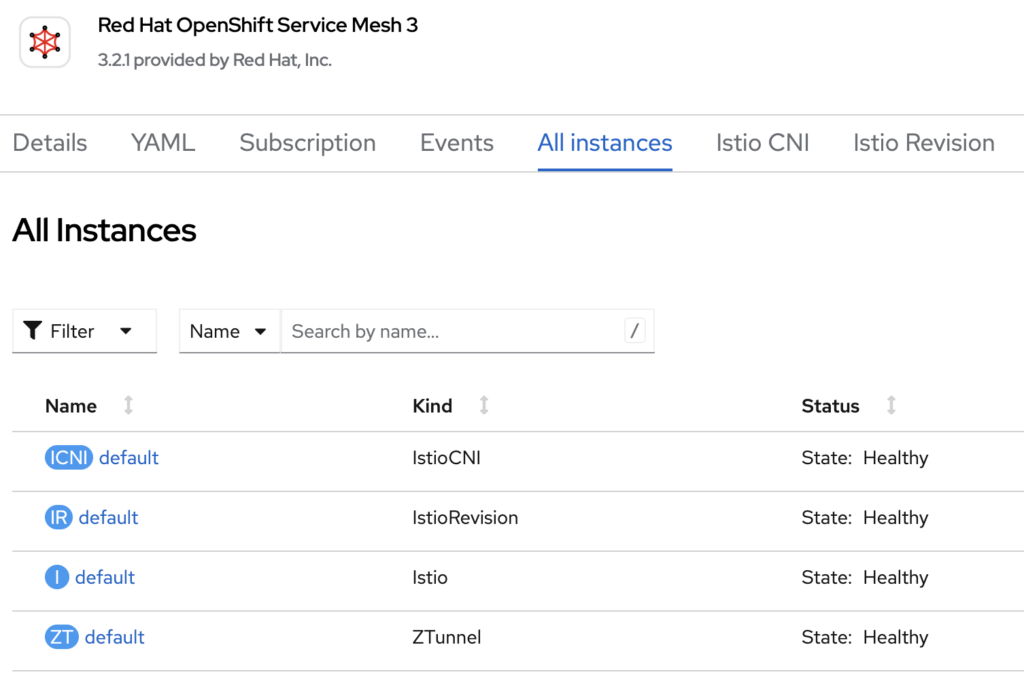
Task: Click the IR resource badge icon
Action: pyautogui.click(x=59, y=518)
